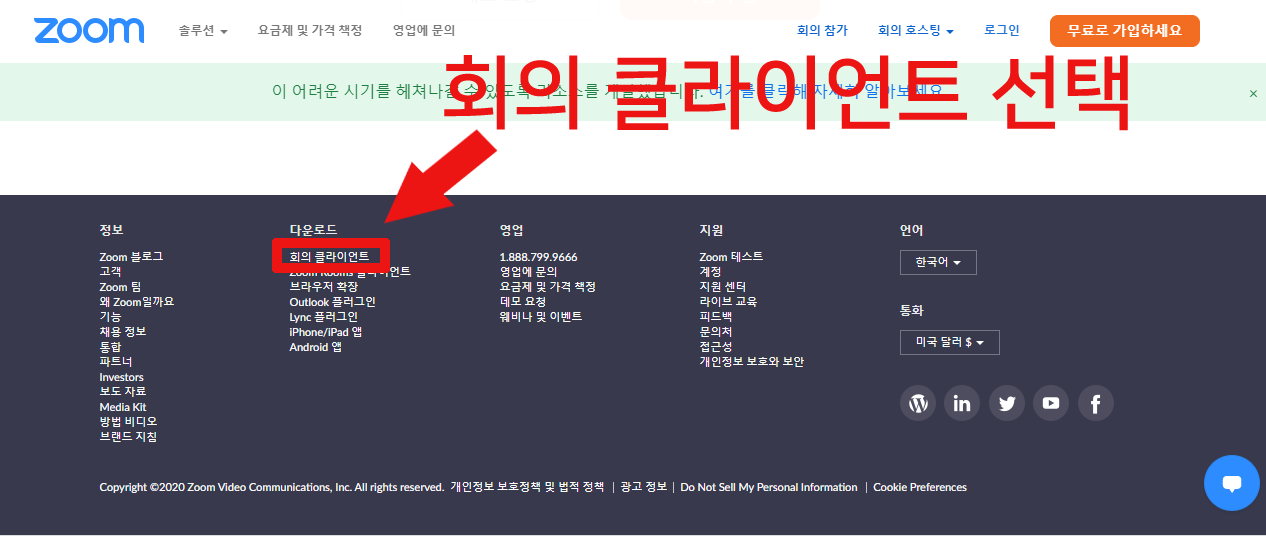Open the 보도 자료 link
Screen dimensions: 1266x536
(123, 391)
